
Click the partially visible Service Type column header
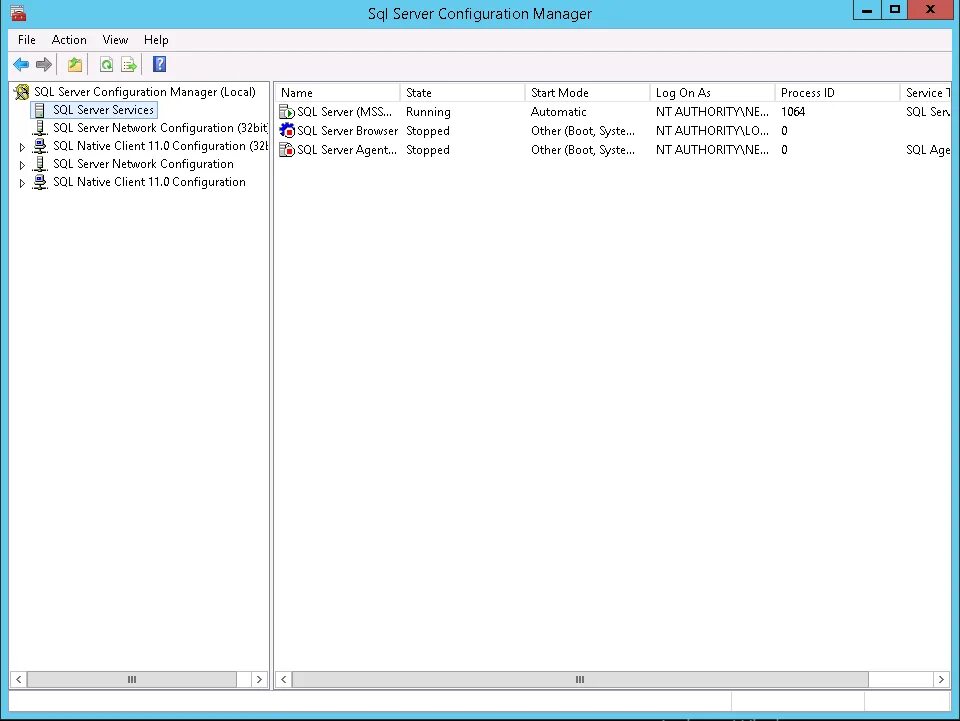(x=925, y=92)
